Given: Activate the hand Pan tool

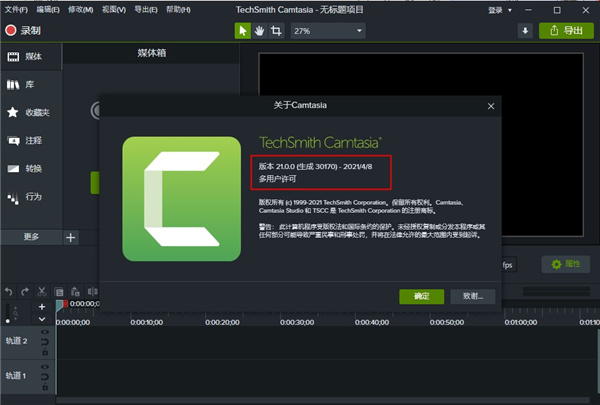Looking at the screenshot, I should [259, 31].
